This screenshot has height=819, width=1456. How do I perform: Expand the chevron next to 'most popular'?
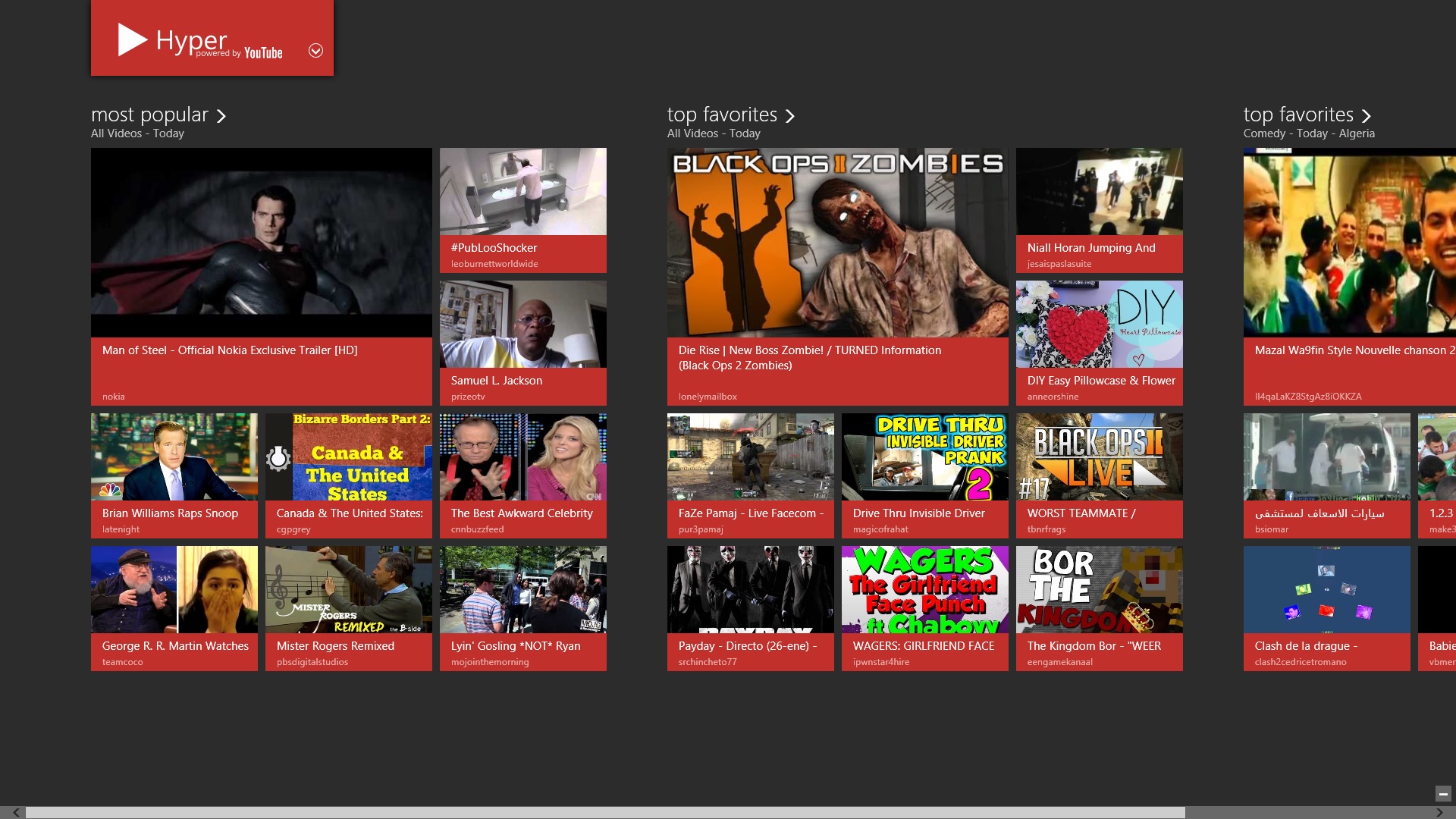click(222, 115)
